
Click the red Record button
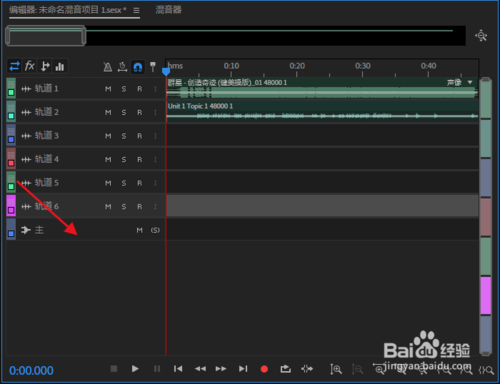click(264, 369)
